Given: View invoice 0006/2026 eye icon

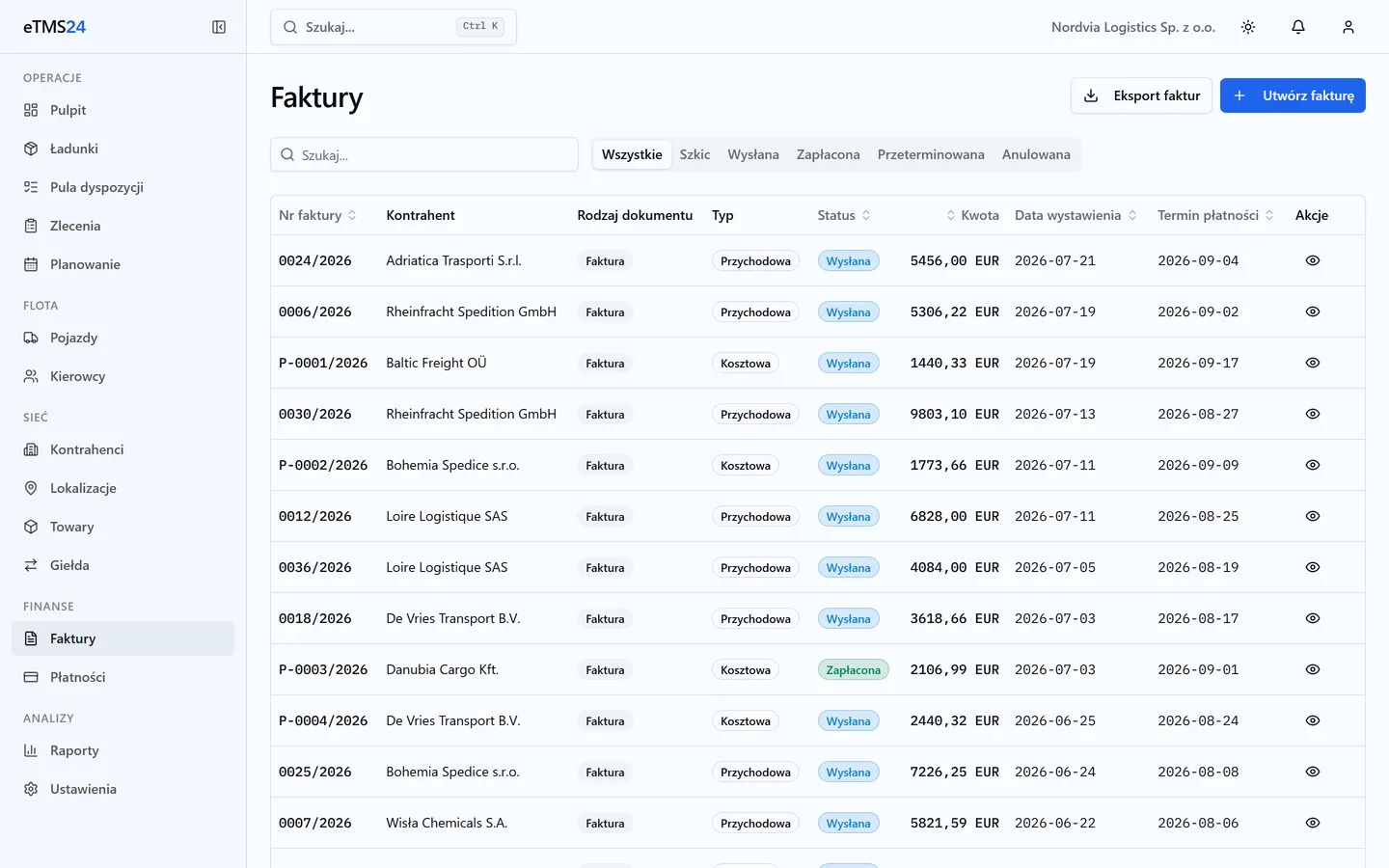Looking at the screenshot, I should [x=1312, y=312].
